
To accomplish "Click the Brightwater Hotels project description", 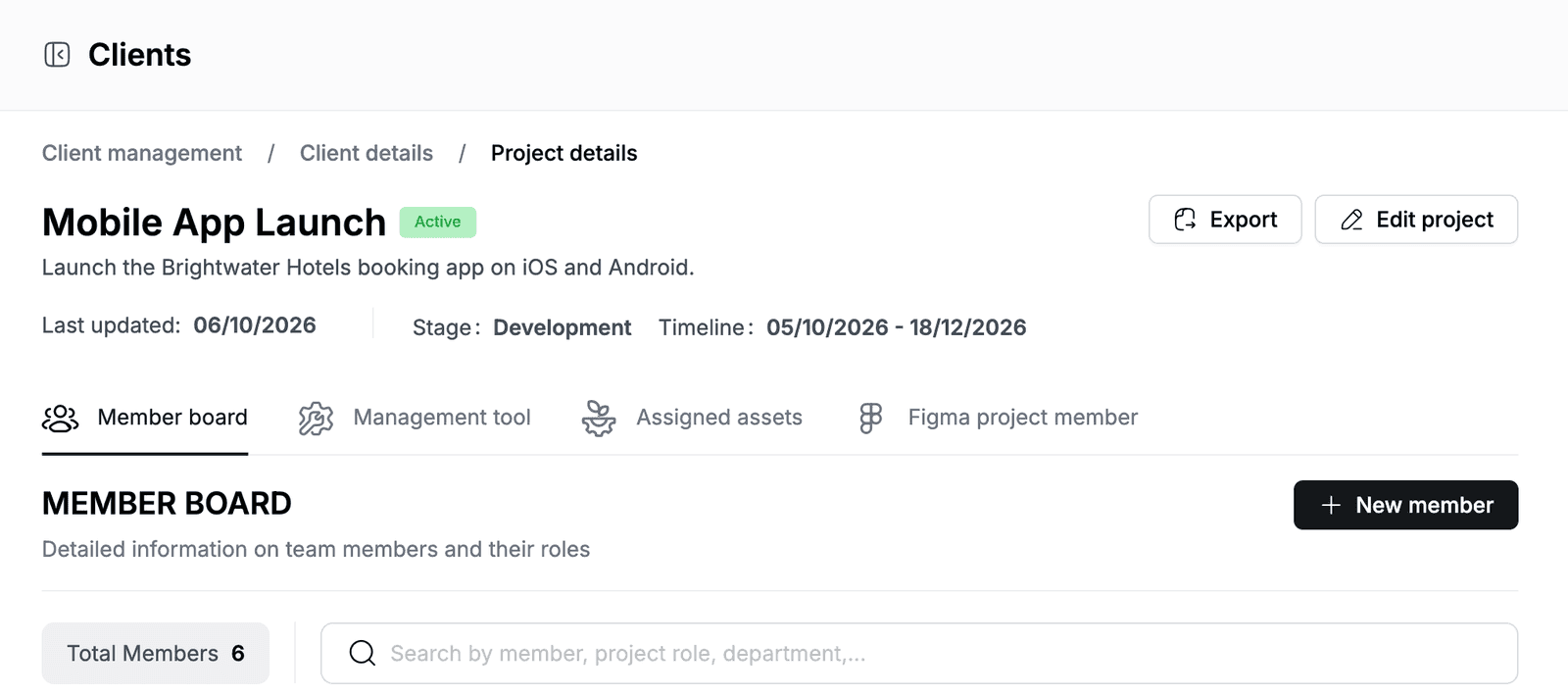I will click(x=368, y=268).
